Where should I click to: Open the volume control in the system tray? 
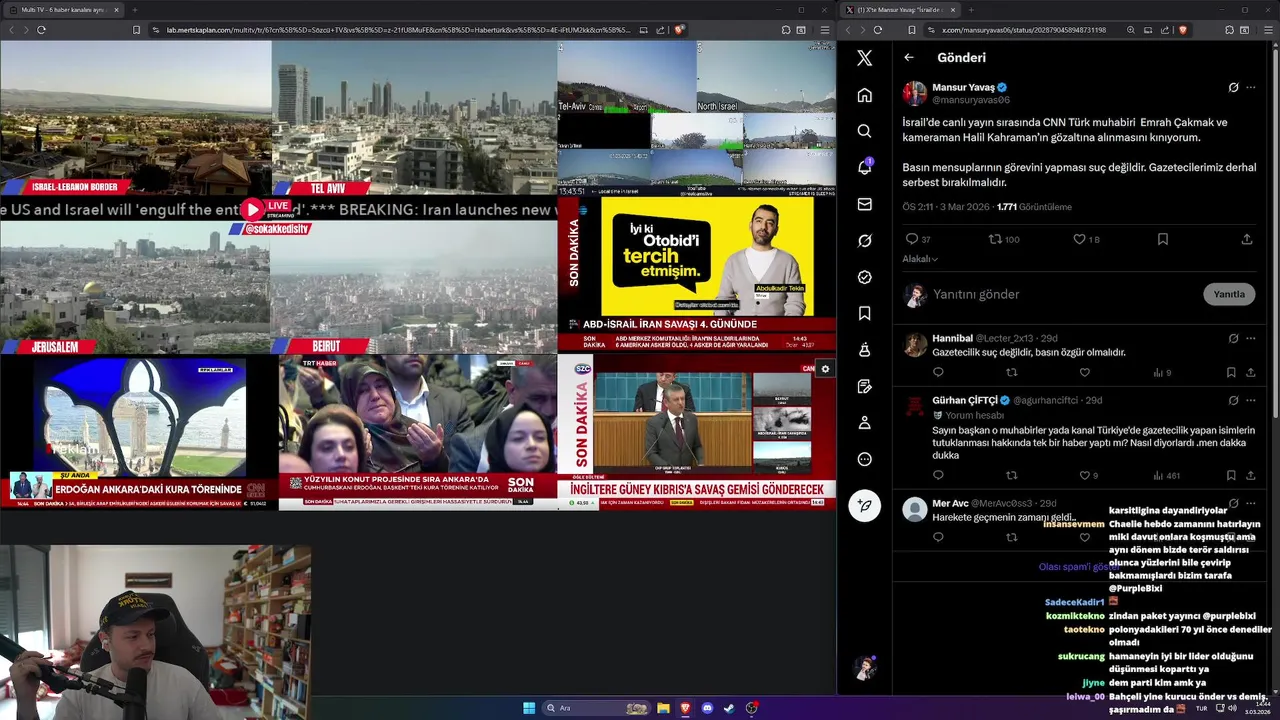tap(1232, 708)
